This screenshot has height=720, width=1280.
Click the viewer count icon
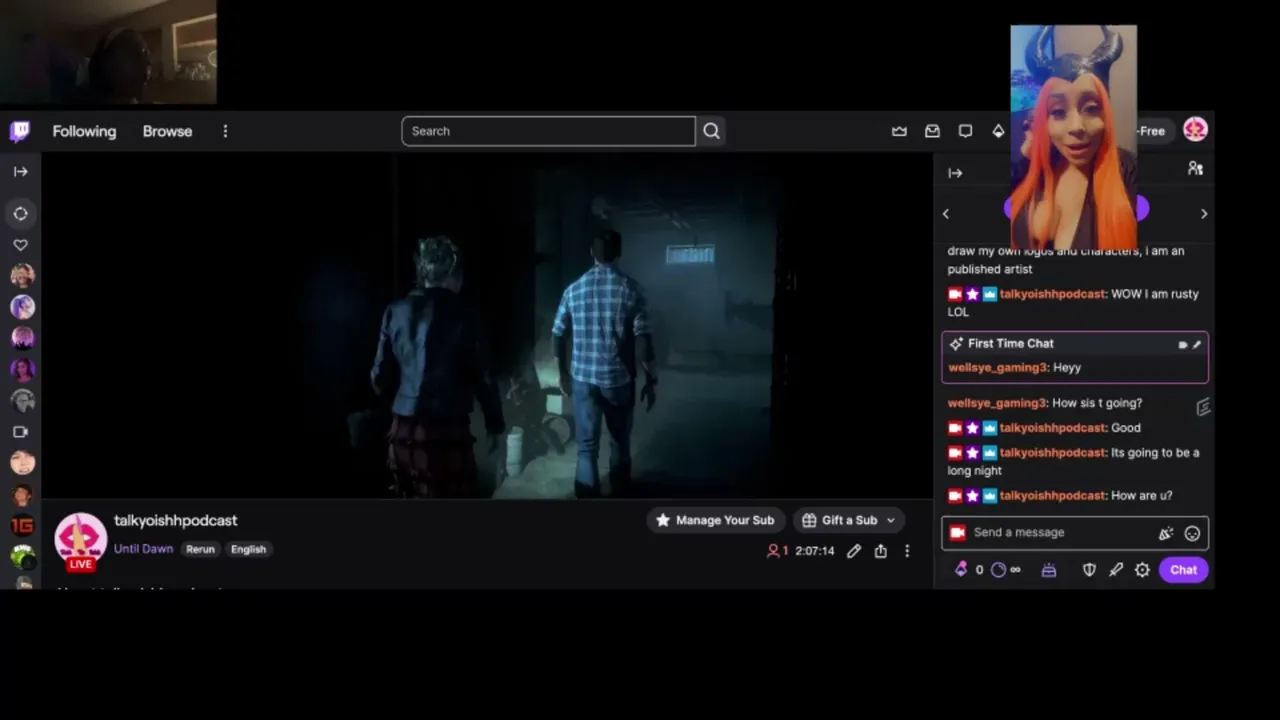773,551
